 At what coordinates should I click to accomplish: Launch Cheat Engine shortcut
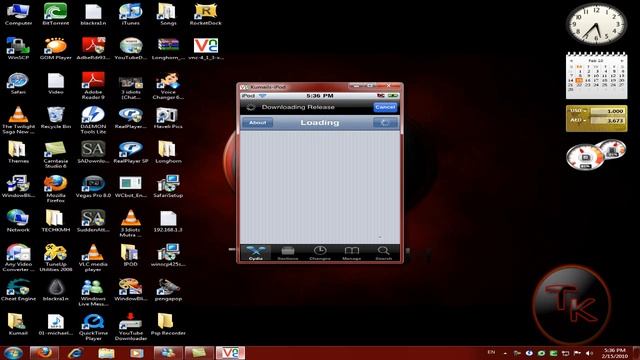[18, 289]
